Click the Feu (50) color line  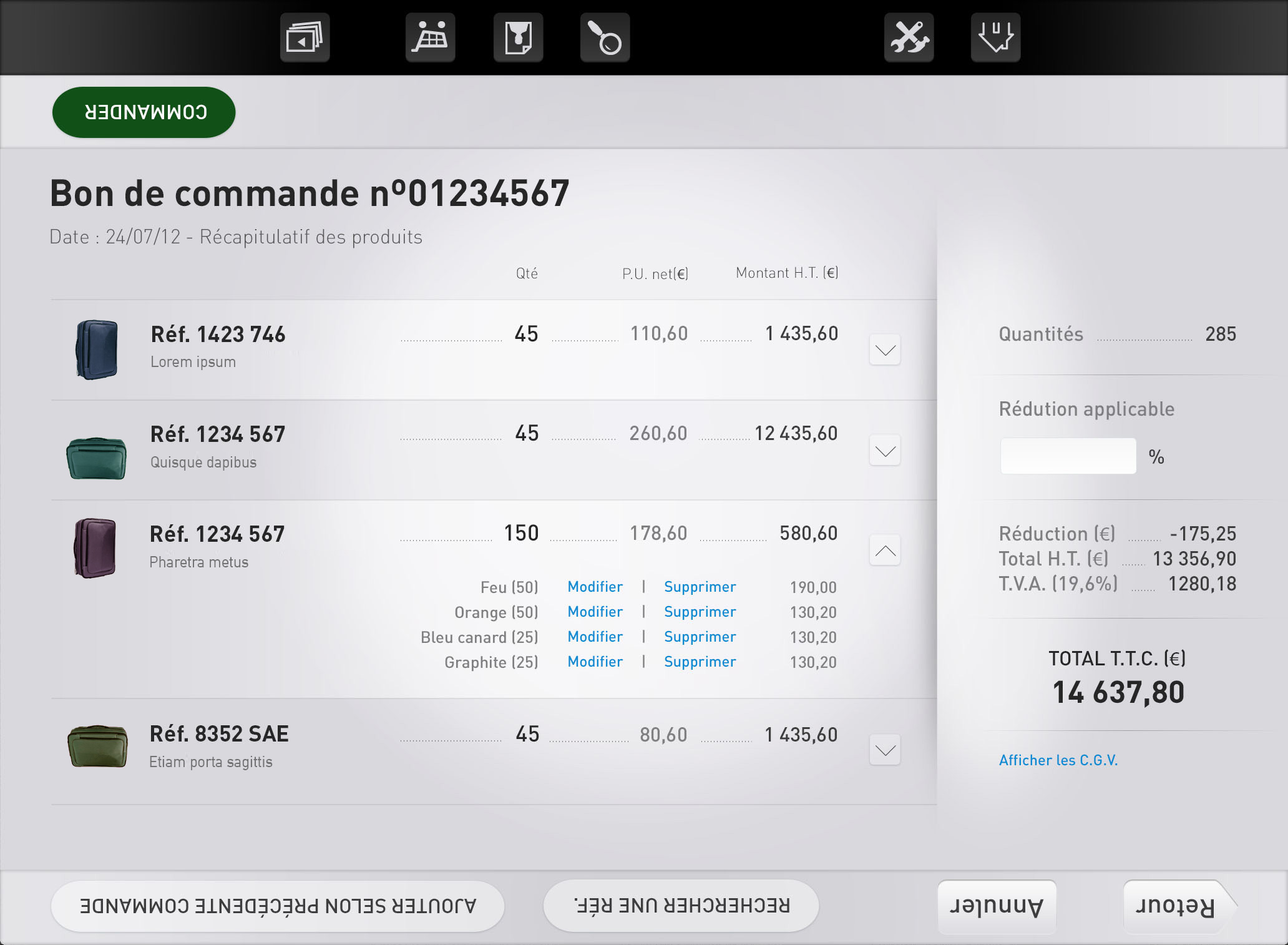click(509, 587)
